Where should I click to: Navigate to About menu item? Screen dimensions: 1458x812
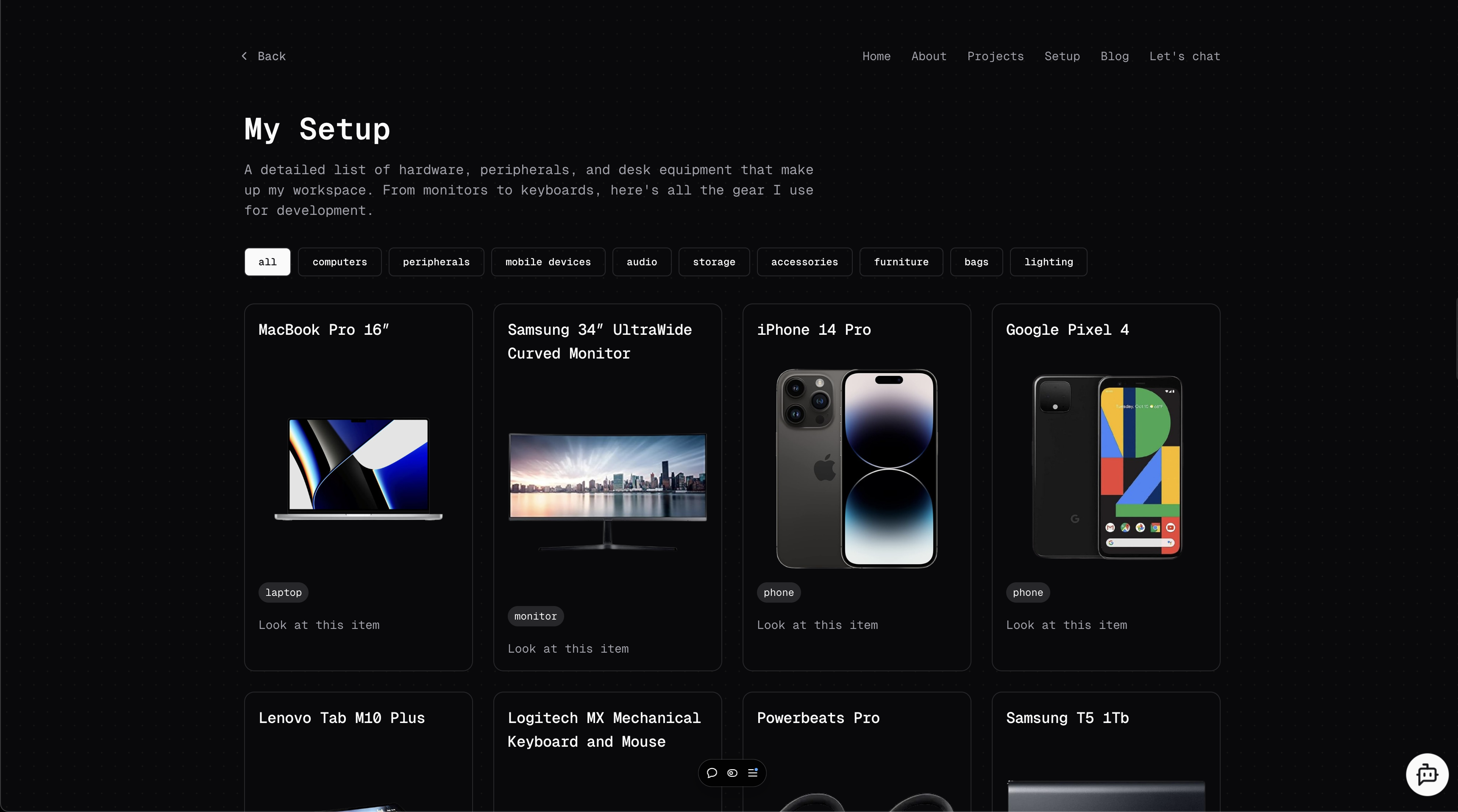click(x=929, y=55)
